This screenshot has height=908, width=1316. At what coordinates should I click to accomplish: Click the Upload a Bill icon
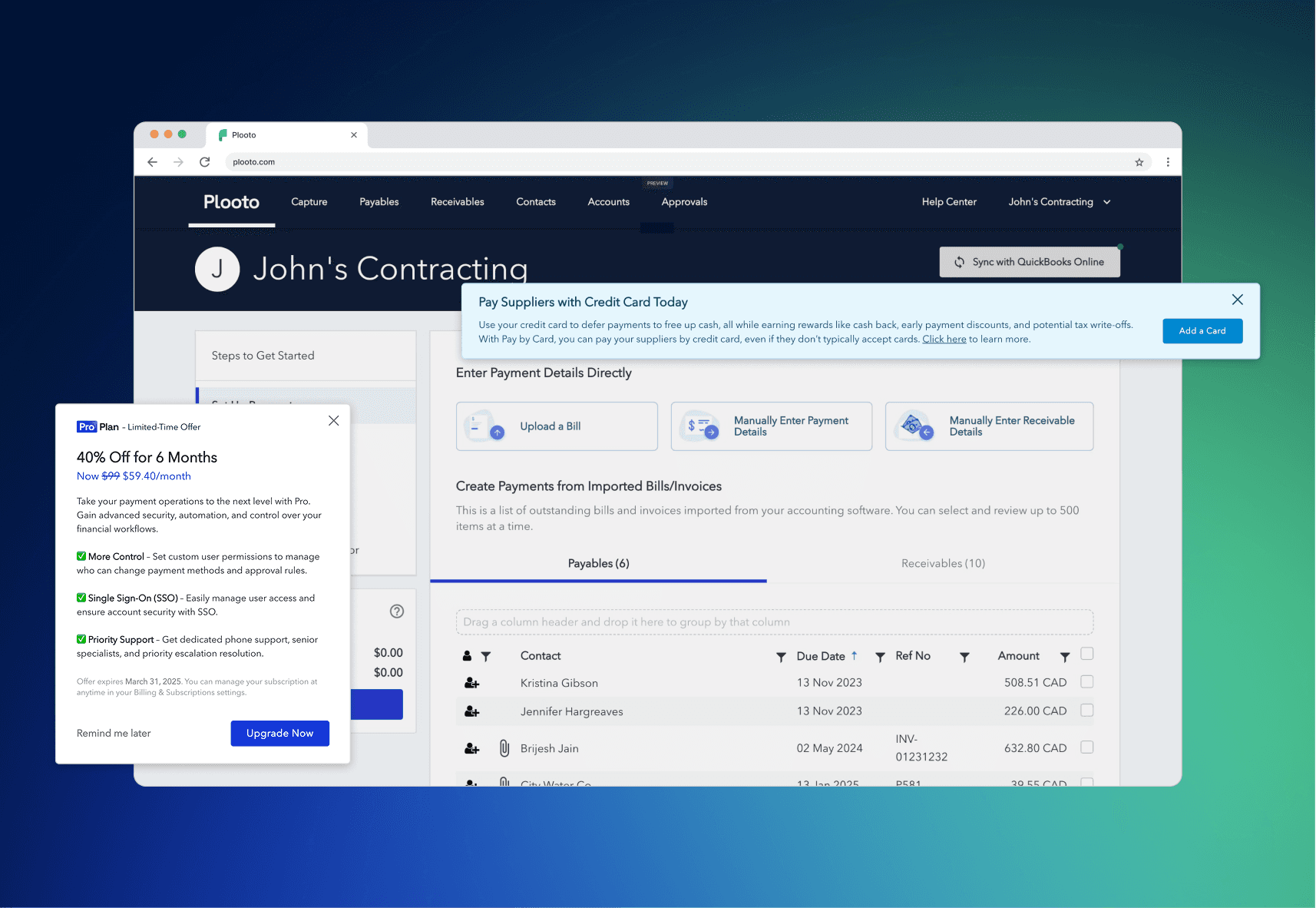click(x=484, y=426)
